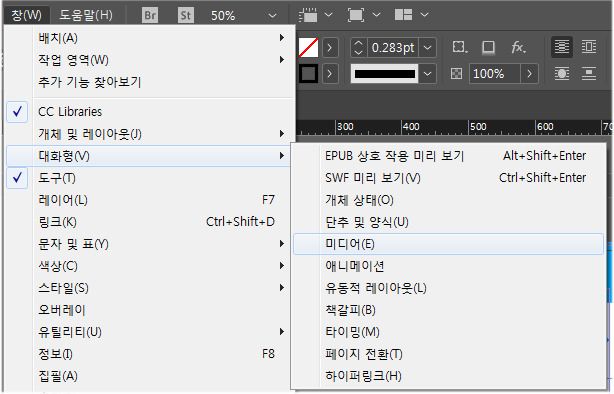
Task: Open 개체 및 레이아웃(J) submenu
Action: coord(150,134)
